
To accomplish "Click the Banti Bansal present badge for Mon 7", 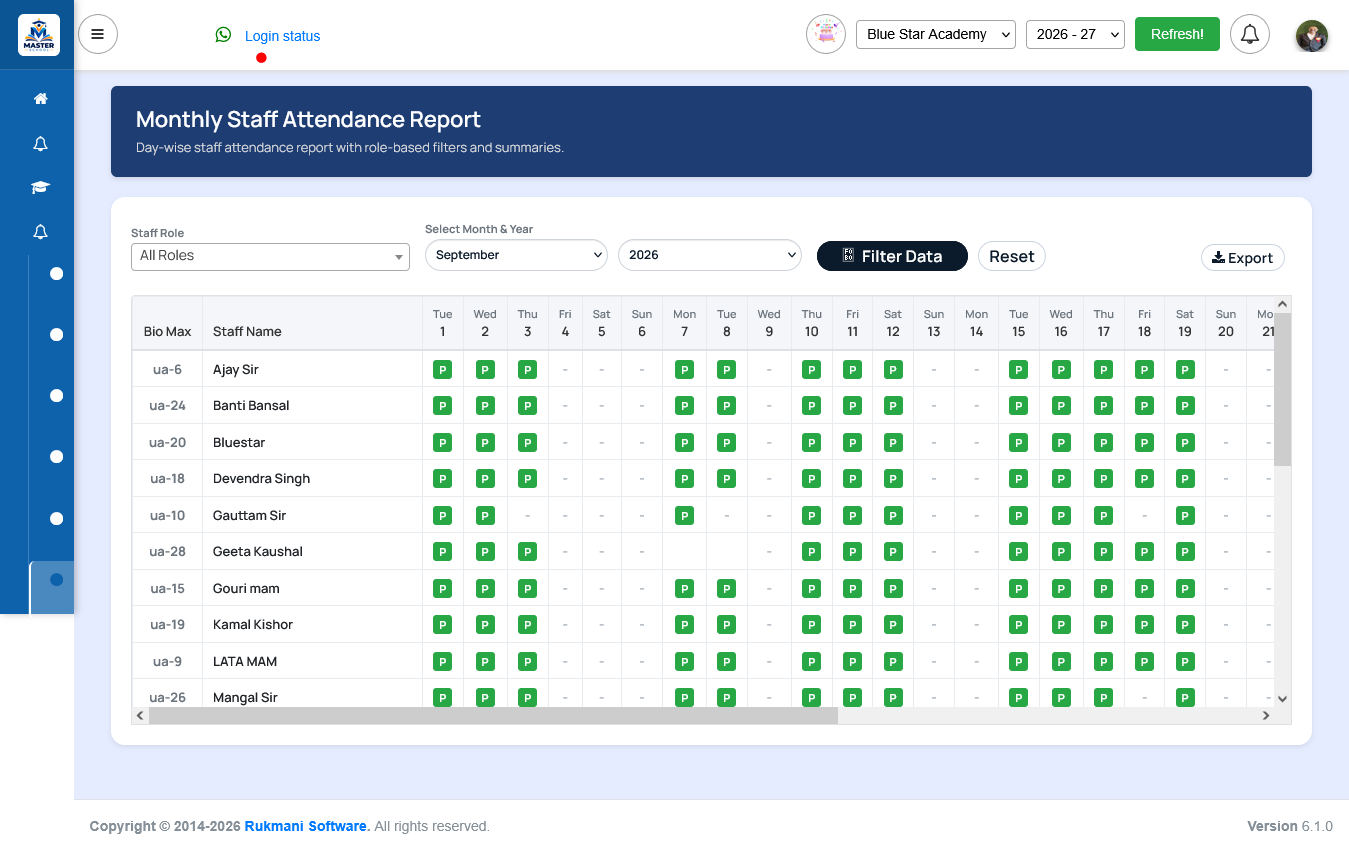I will [x=684, y=406].
